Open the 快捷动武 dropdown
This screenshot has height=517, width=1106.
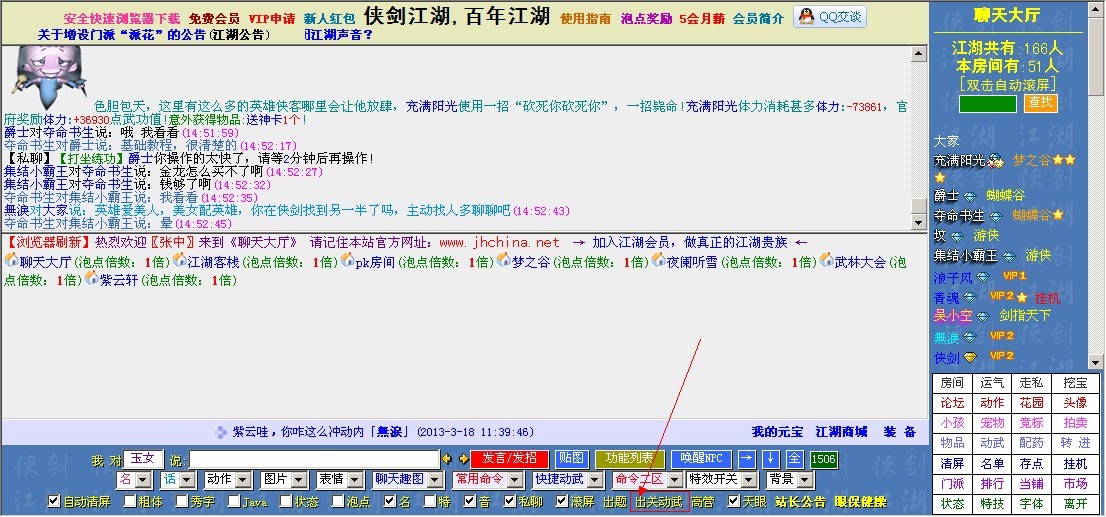[x=569, y=480]
